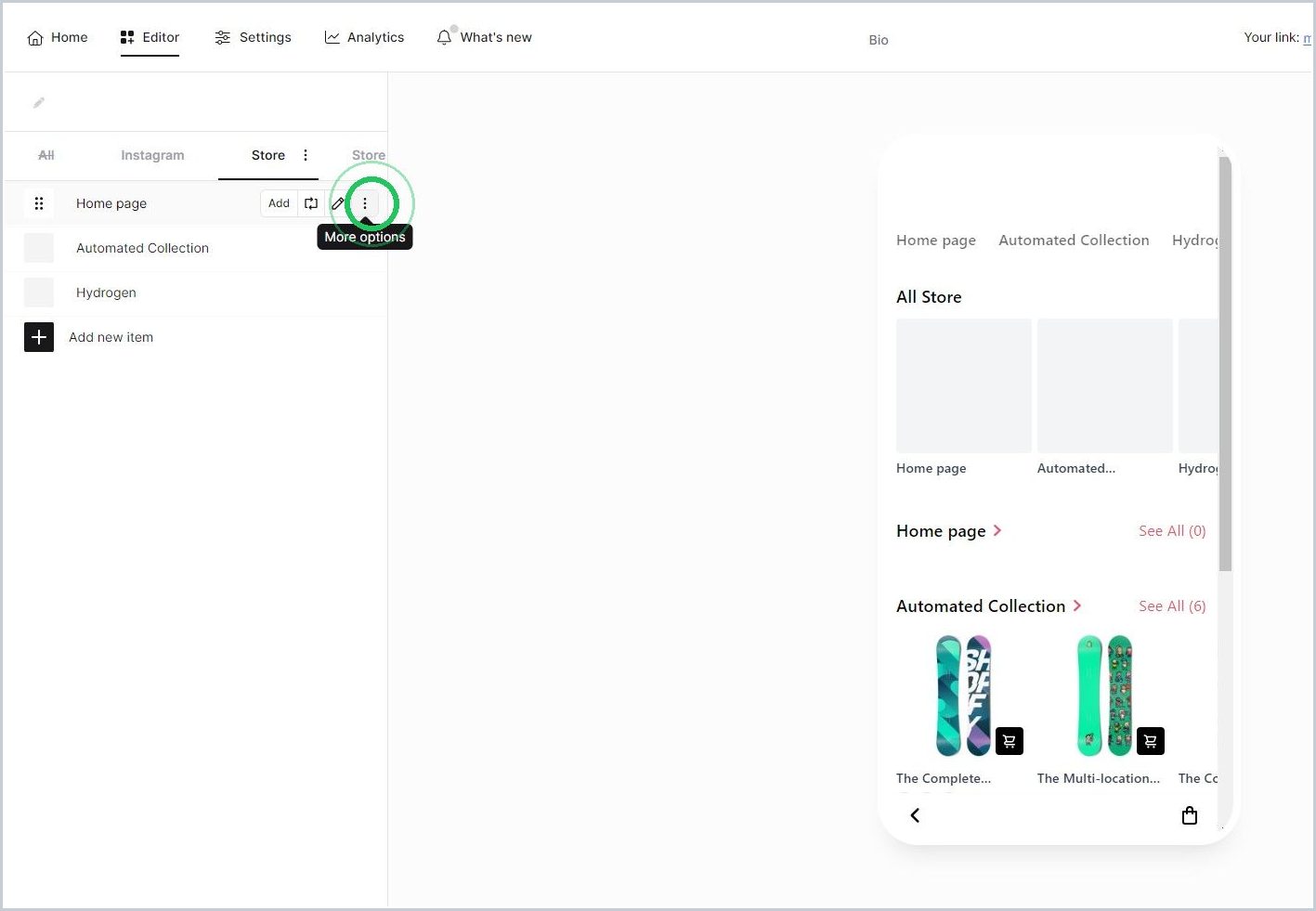Viewport: 1316px width, 911px height.
Task: Click The Complete... snowboard product image
Action: tap(964, 696)
